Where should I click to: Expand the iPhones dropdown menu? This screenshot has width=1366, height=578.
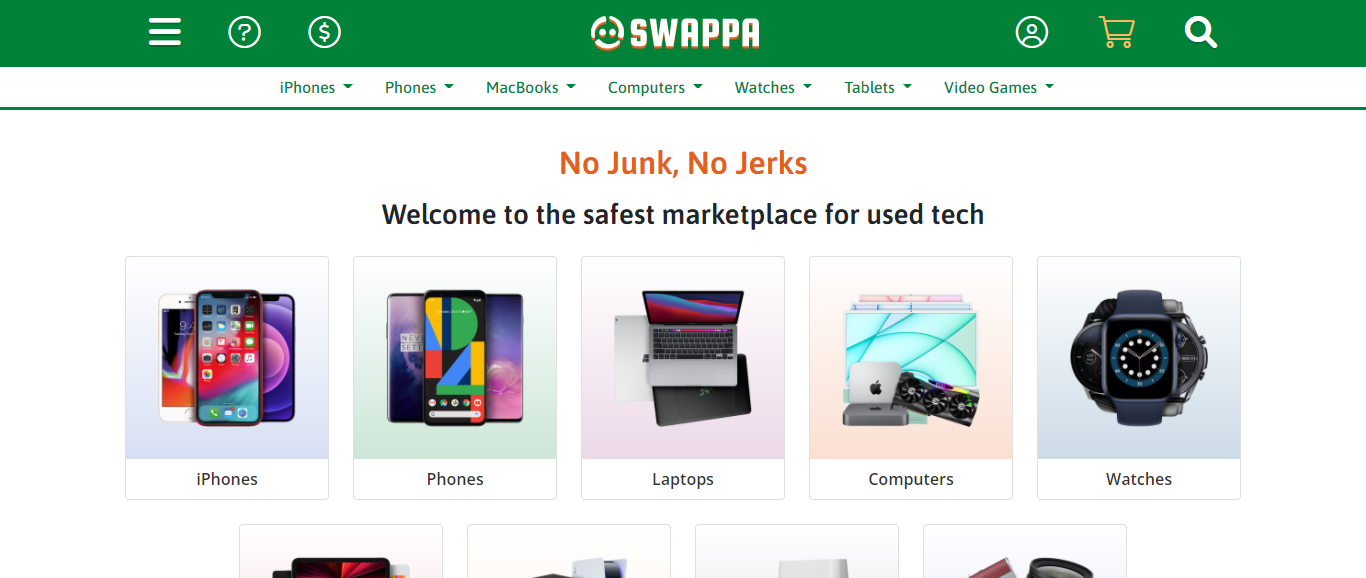[316, 88]
